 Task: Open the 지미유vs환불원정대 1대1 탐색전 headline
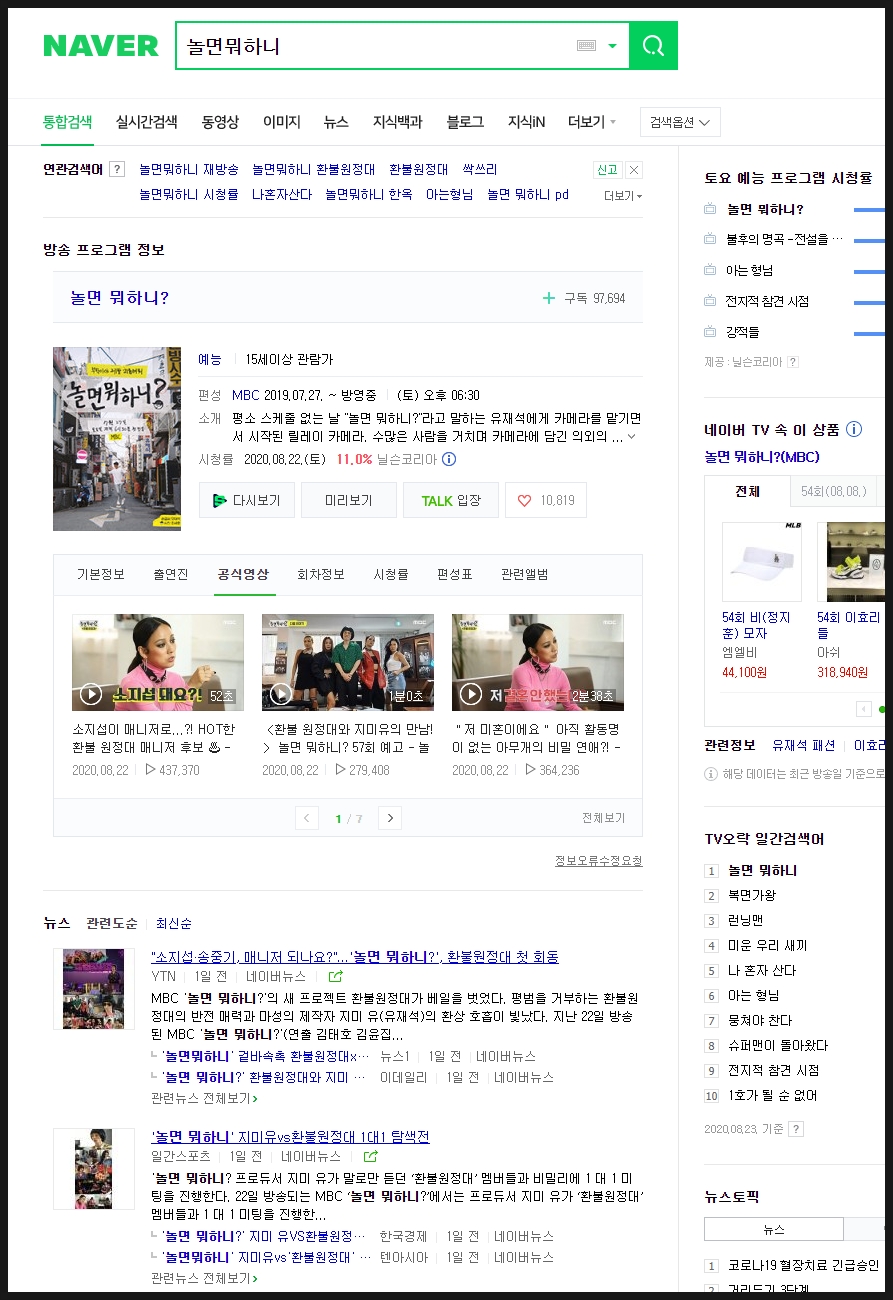click(290, 1137)
